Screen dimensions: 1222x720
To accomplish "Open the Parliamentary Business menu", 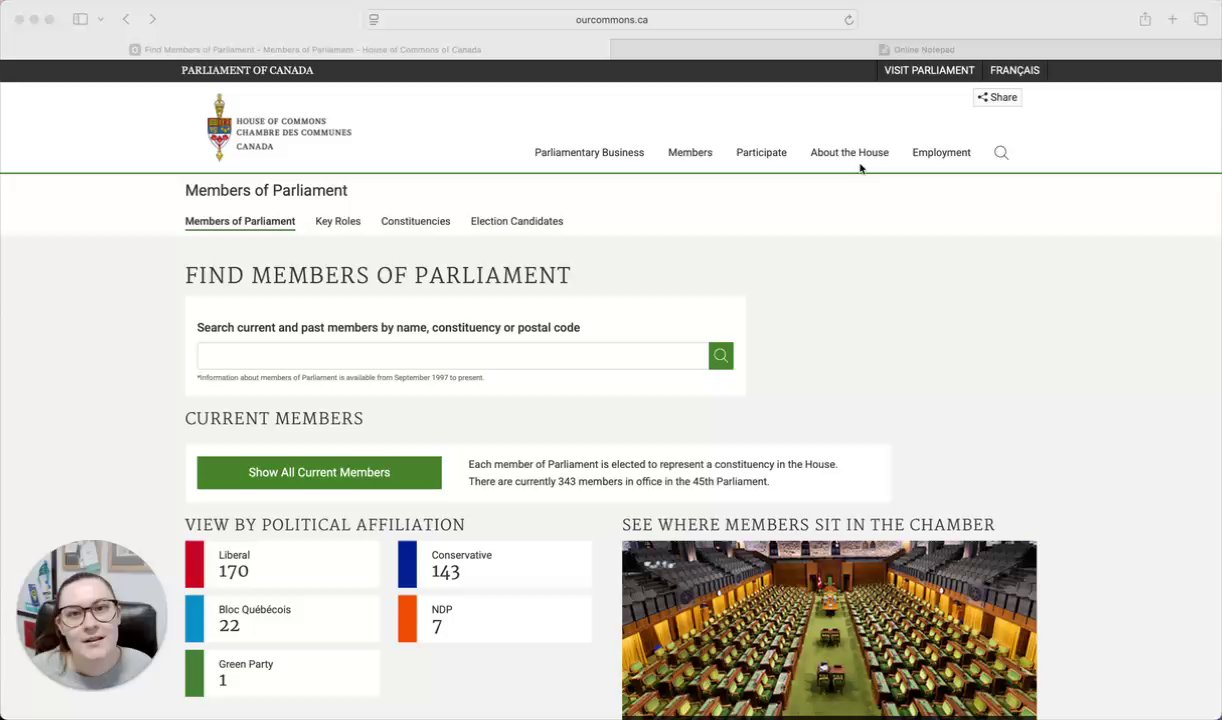I will [x=589, y=152].
